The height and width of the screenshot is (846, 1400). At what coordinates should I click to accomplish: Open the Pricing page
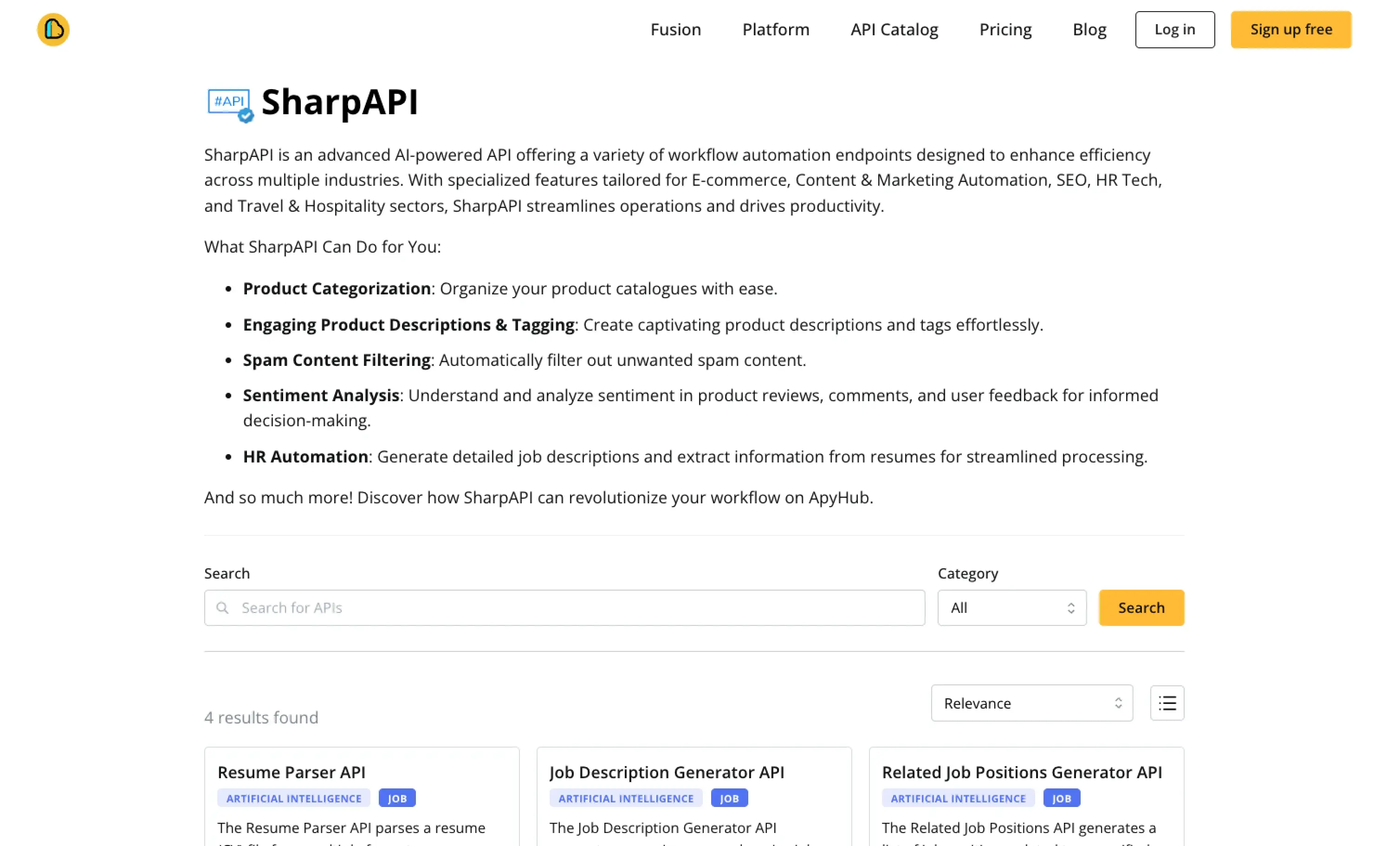(1005, 30)
